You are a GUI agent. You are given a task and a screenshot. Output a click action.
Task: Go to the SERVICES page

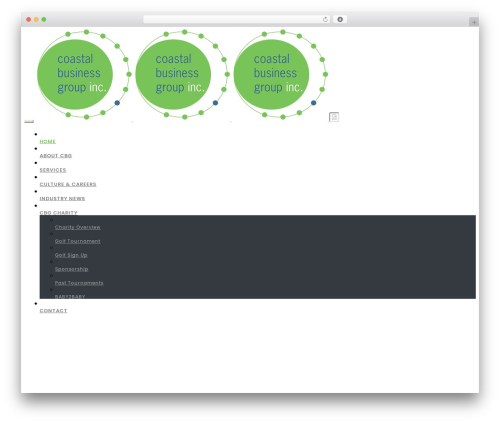[x=53, y=170]
